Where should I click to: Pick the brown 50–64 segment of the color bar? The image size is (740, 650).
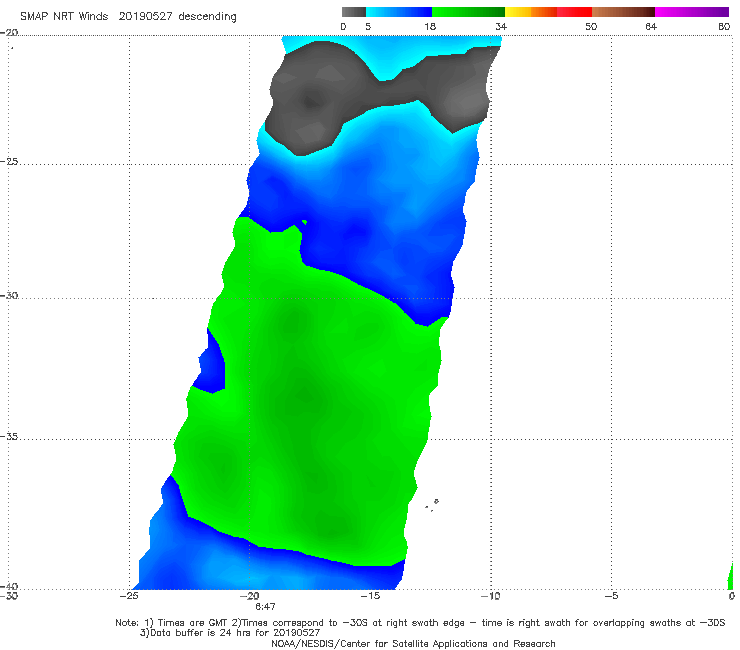(623, 12)
